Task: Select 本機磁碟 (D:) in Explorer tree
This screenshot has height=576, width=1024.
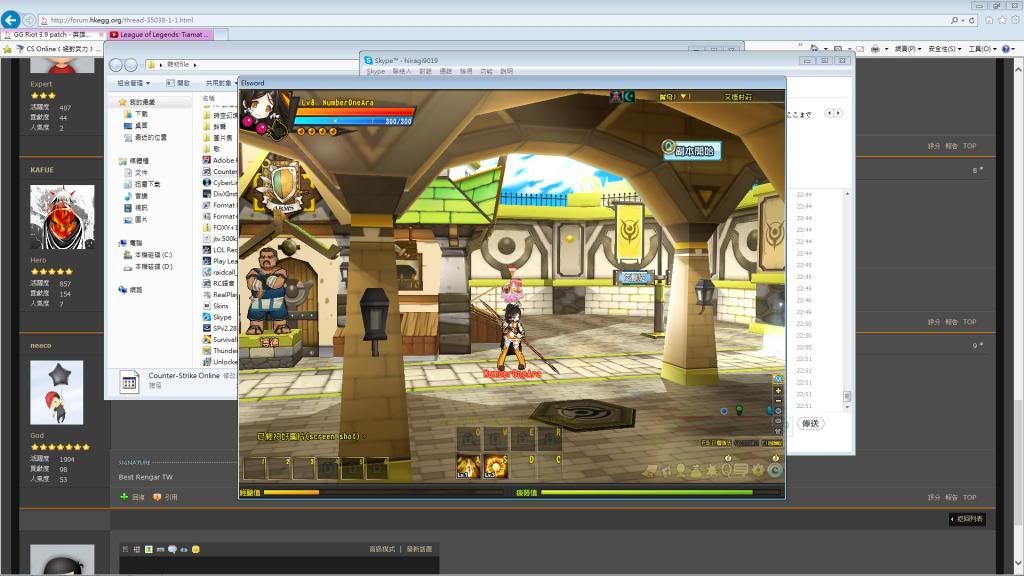Action: coord(148,266)
